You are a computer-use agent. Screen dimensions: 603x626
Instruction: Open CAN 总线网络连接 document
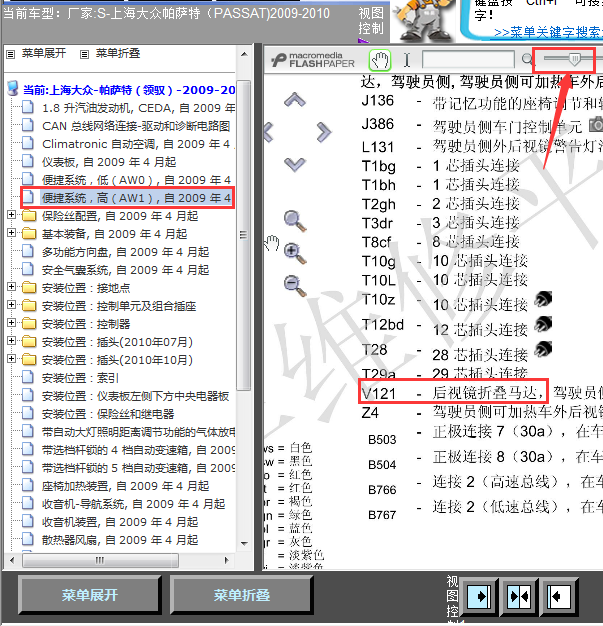136,126
